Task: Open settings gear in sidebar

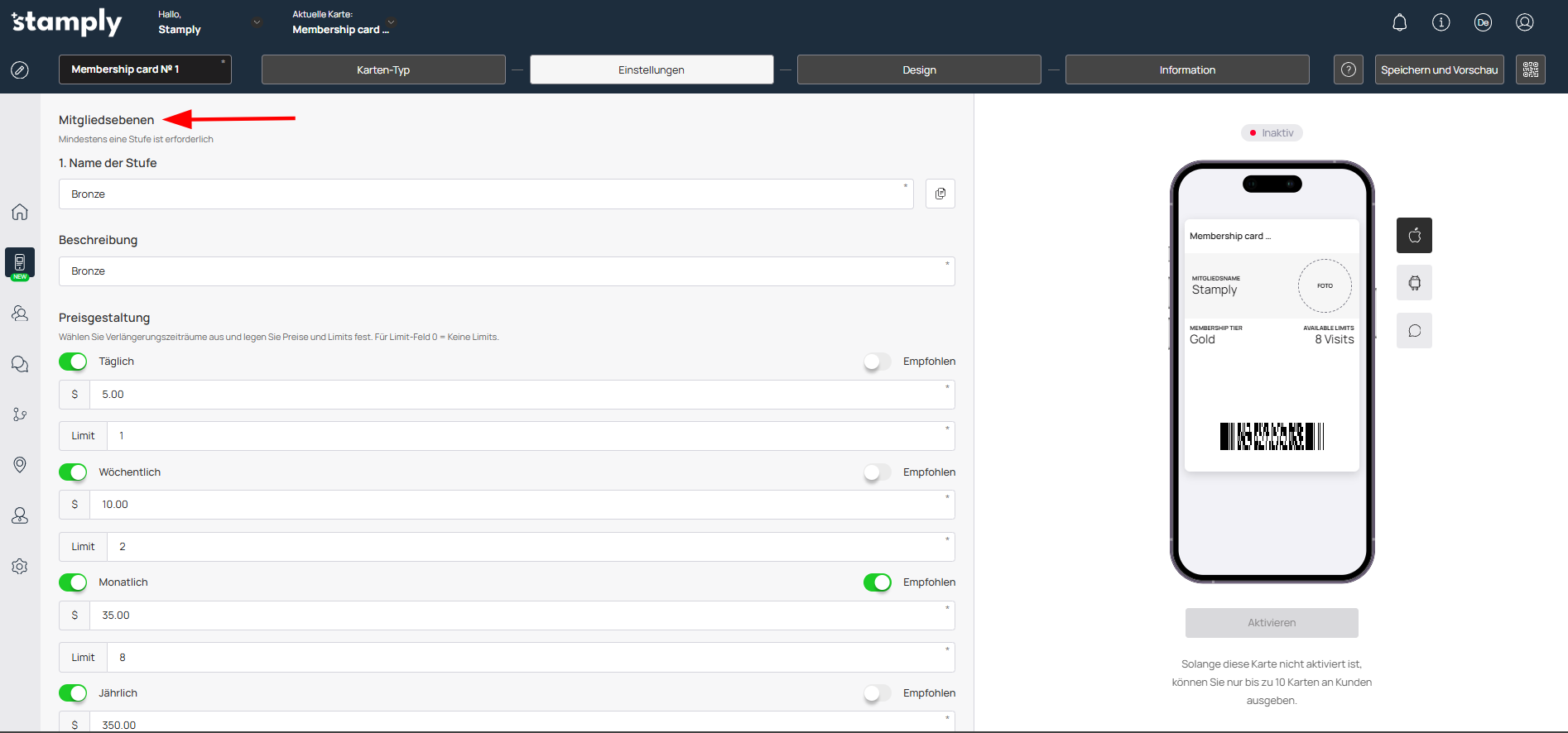Action: point(20,567)
